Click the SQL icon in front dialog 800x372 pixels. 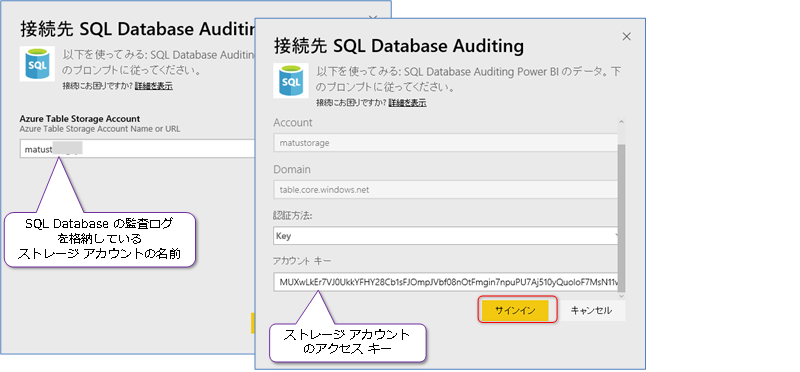291,81
